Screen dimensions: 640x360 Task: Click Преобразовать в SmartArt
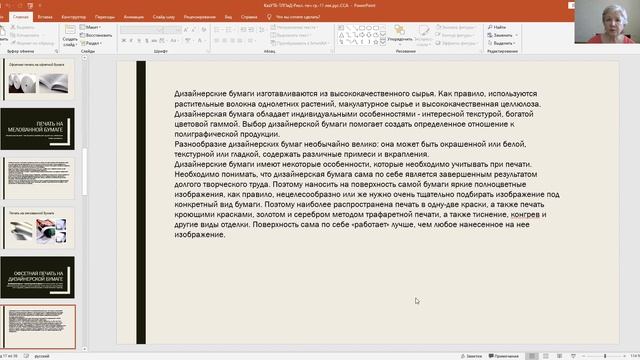pos(299,43)
